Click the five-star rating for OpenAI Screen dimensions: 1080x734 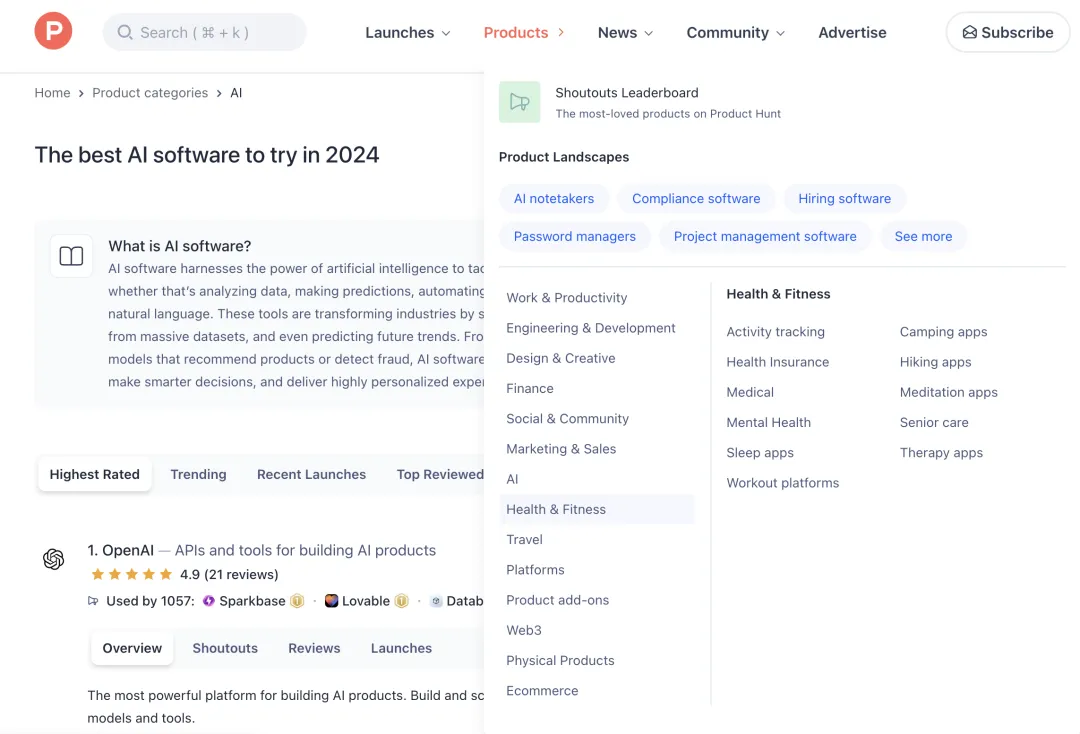pos(132,574)
